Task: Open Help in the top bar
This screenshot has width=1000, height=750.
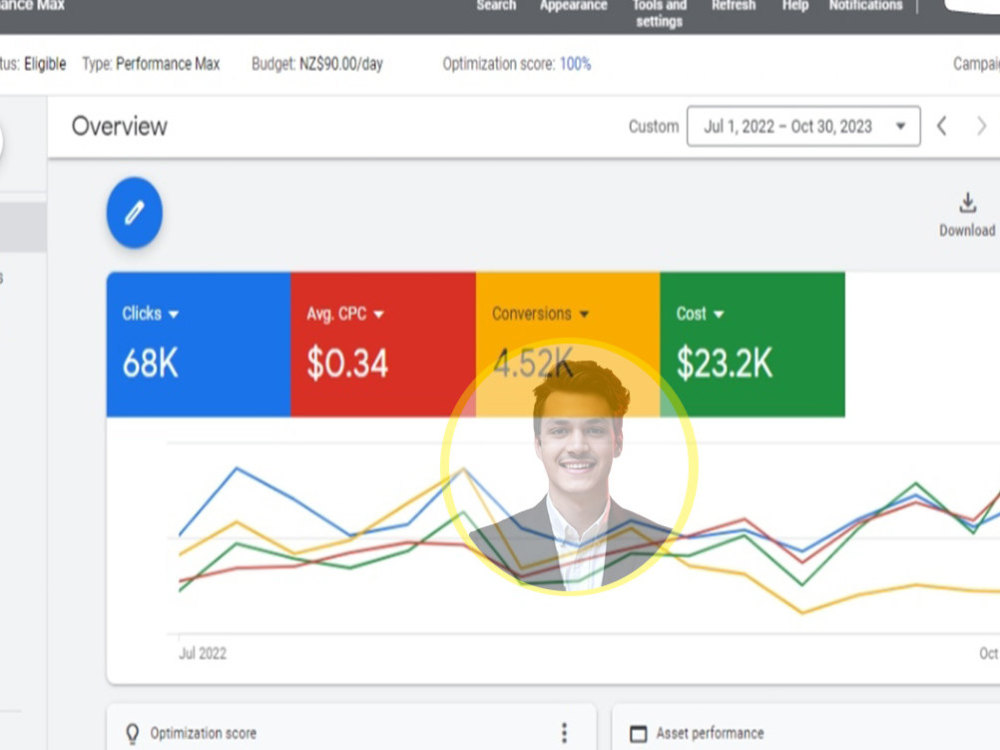Action: [x=795, y=6]
